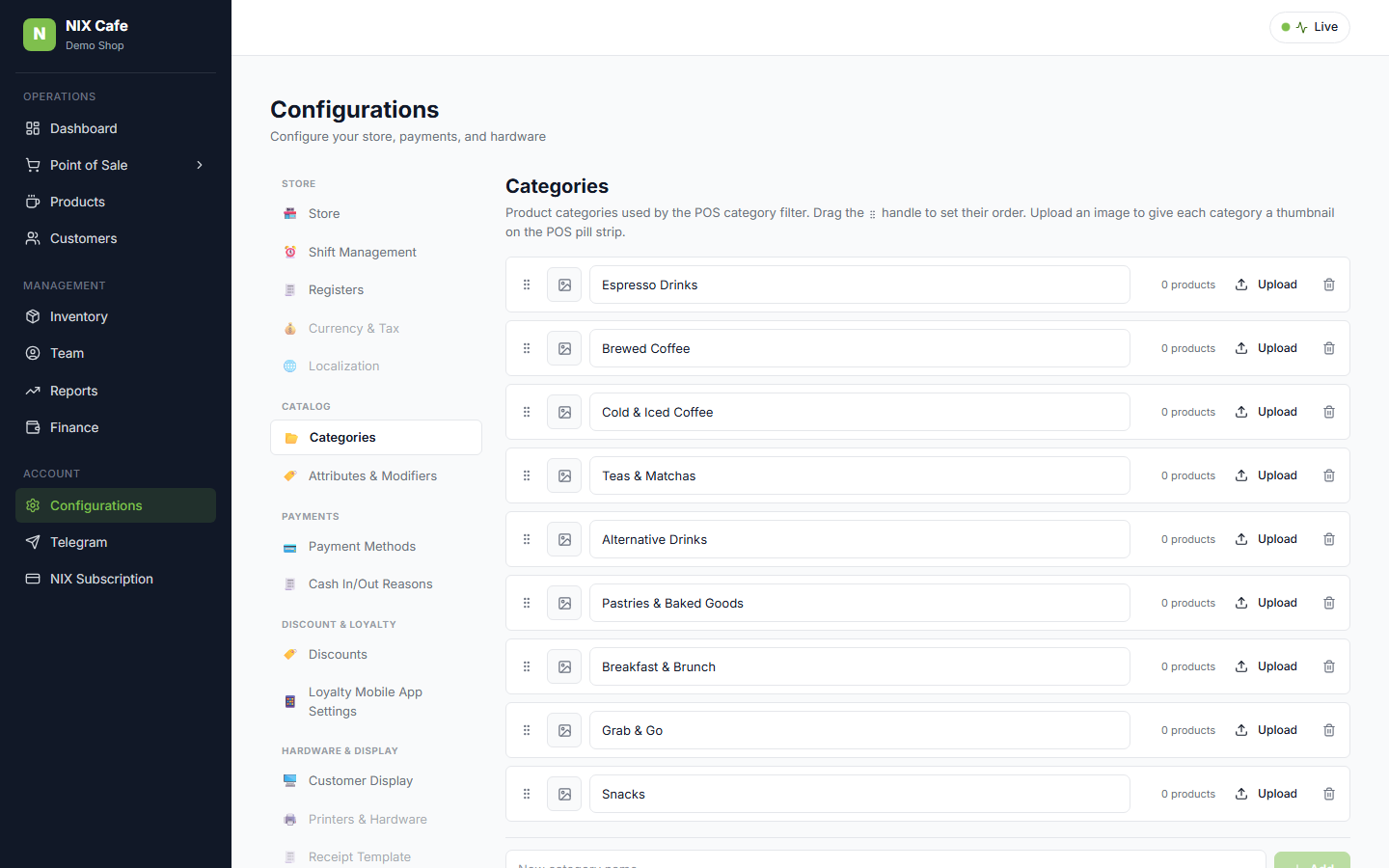Click Upload for Espresso Drinks

point(1266,285)
